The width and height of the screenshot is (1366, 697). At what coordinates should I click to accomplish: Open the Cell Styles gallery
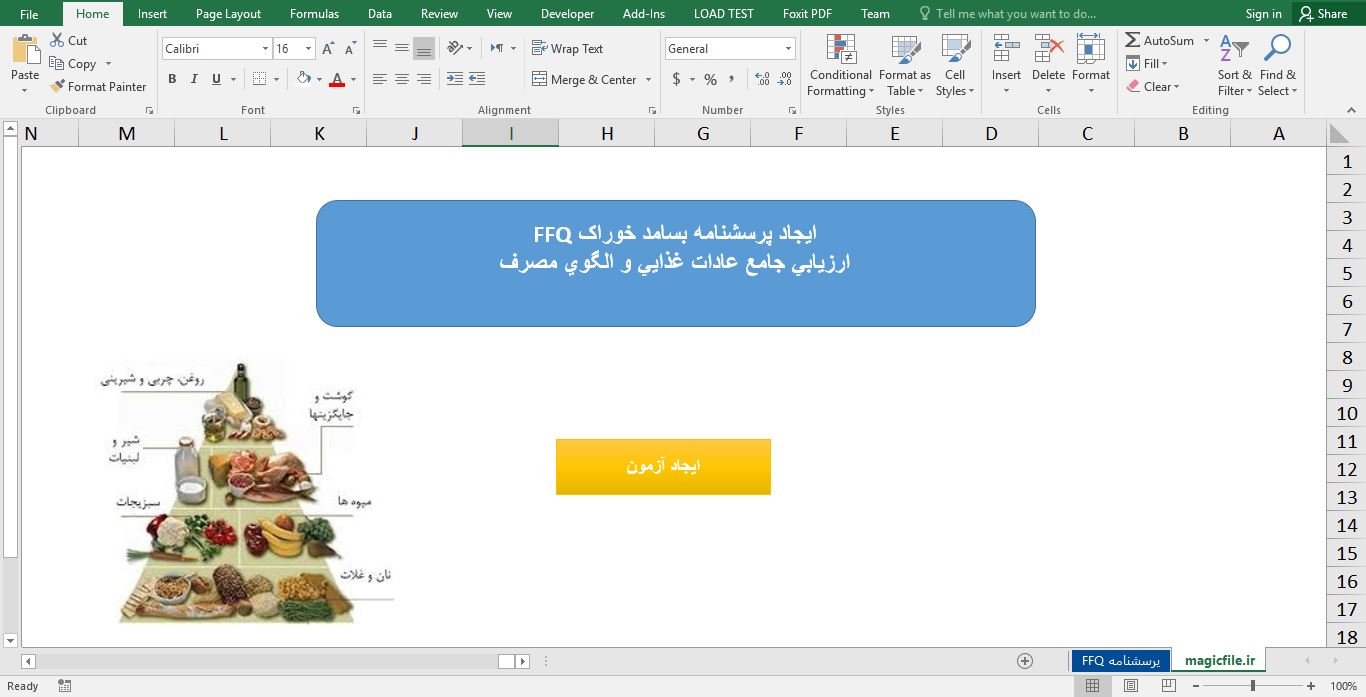pos(953,65)
